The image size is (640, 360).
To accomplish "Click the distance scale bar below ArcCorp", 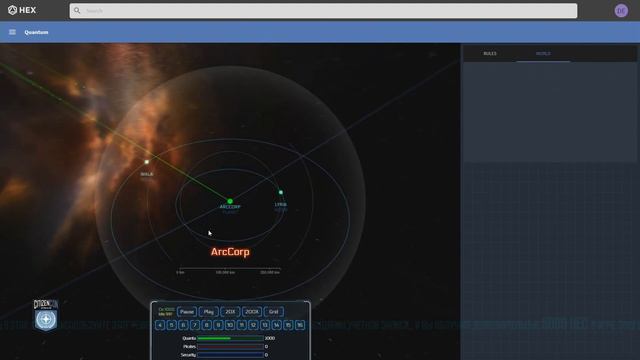I will (x=230, y=271).
